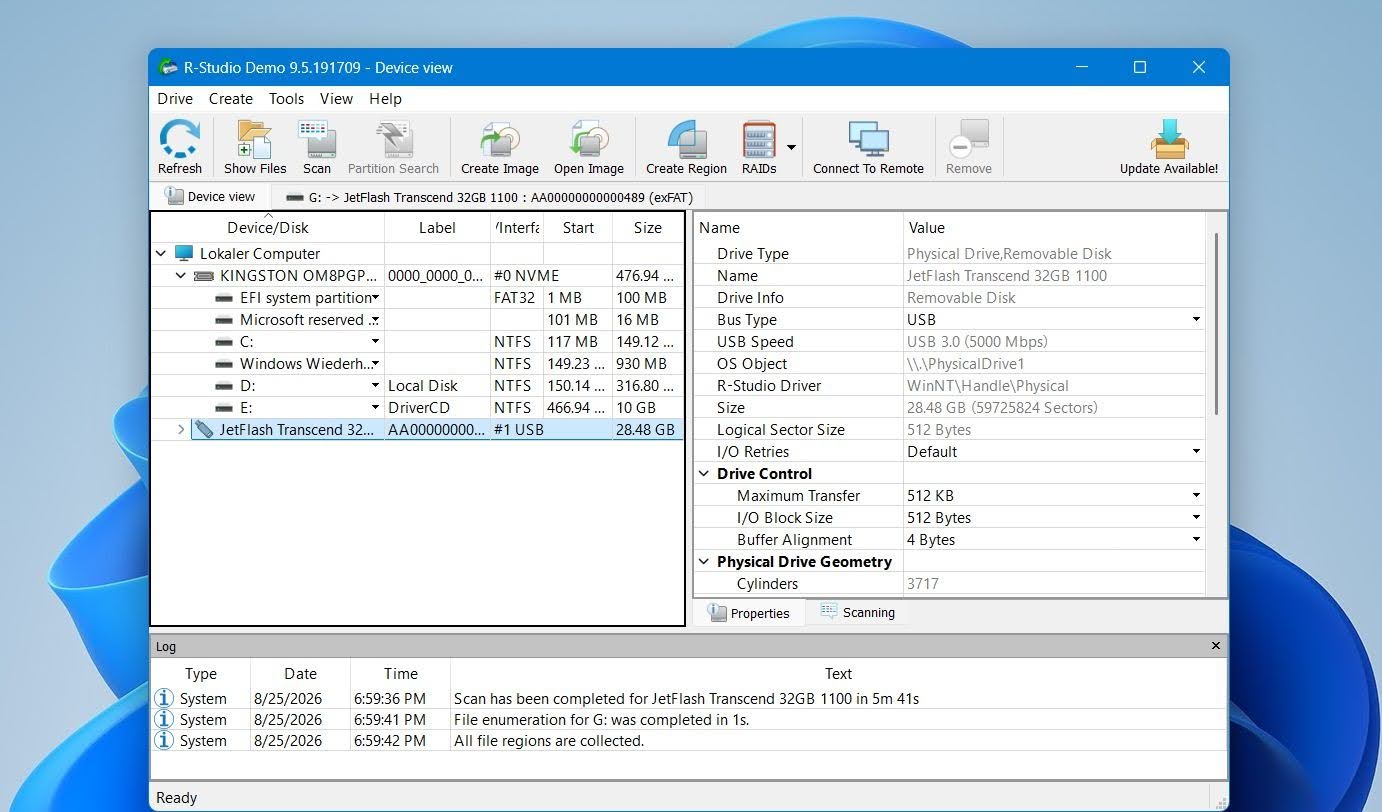
Task: Open the C: partition row dropdown arrow
Action: click(376, 342)
